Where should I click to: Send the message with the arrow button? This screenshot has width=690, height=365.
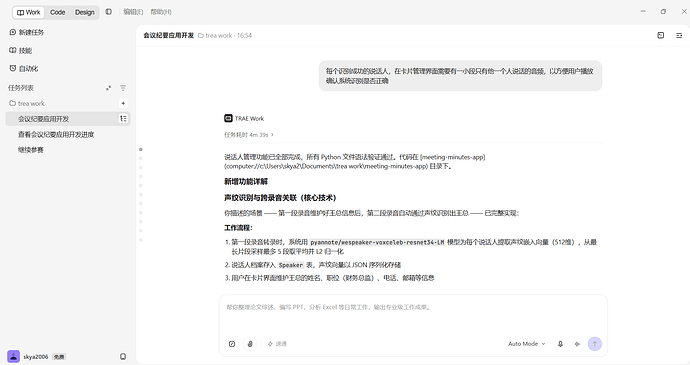595,344
